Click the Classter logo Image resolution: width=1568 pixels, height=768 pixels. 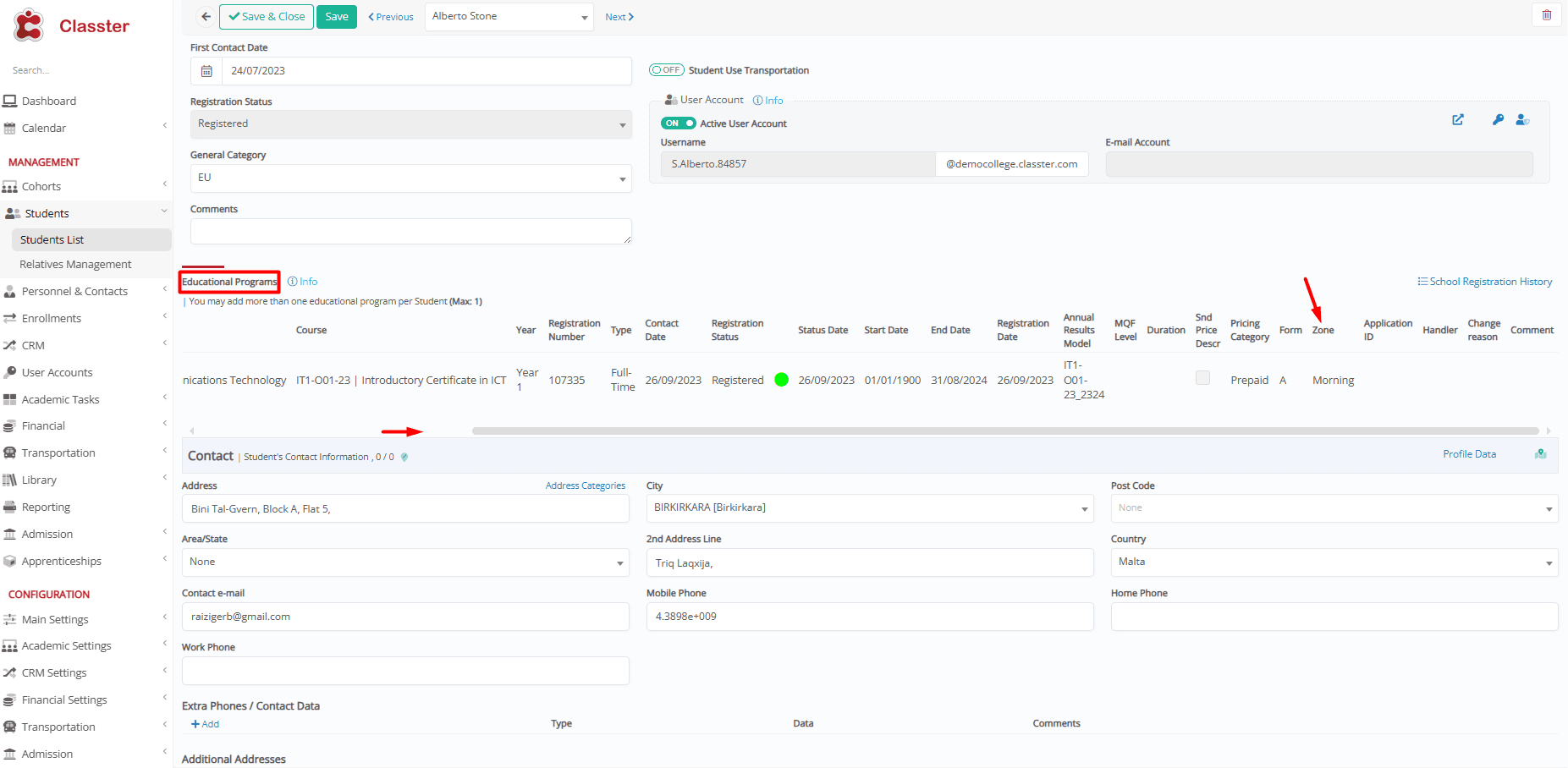tap(72, 26)
